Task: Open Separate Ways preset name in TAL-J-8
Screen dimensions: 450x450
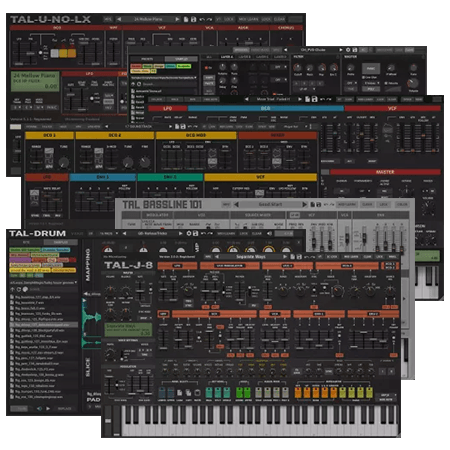Action: click(251, 257)
